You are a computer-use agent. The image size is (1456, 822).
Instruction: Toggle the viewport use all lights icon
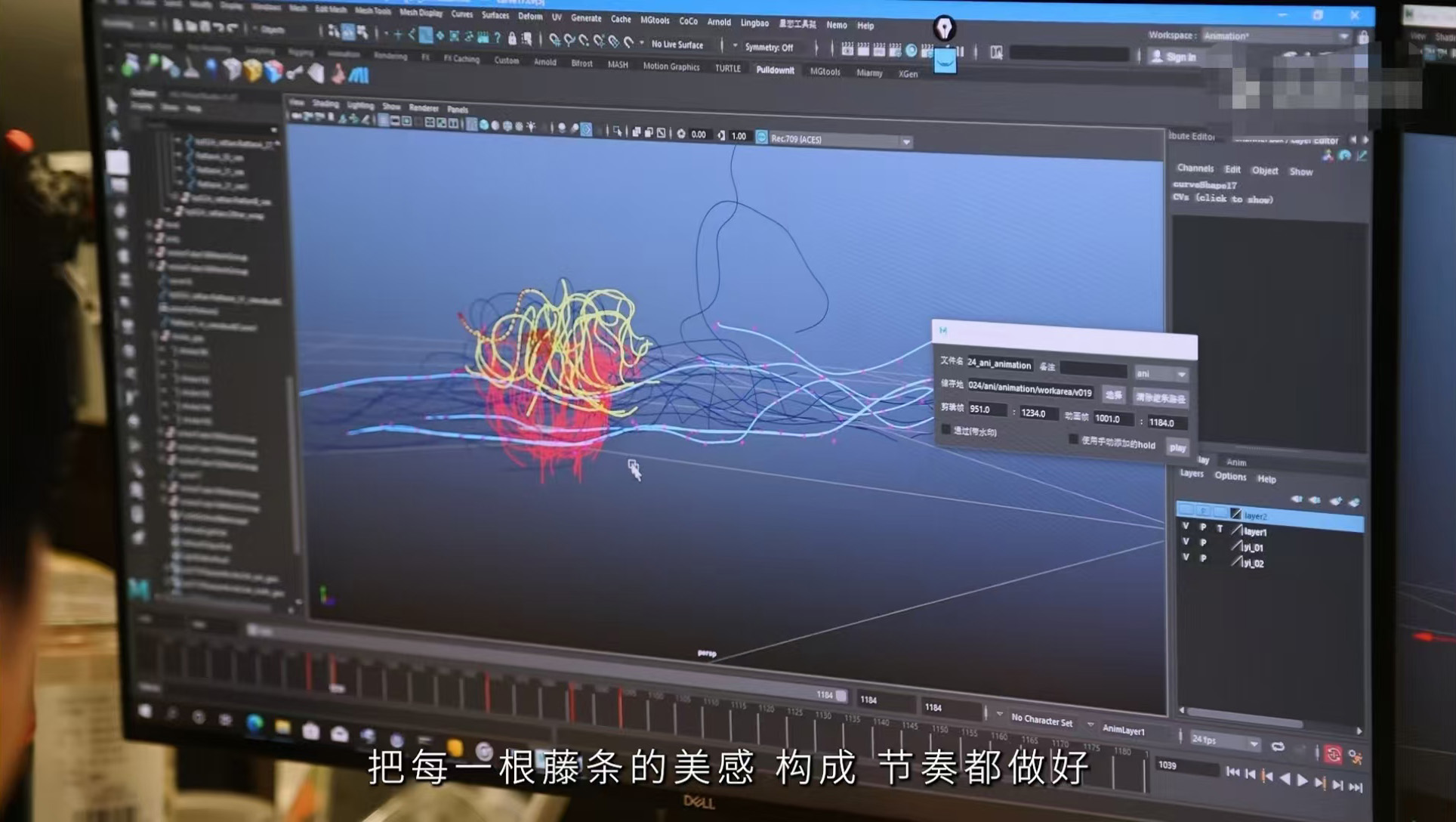(531, 127)
